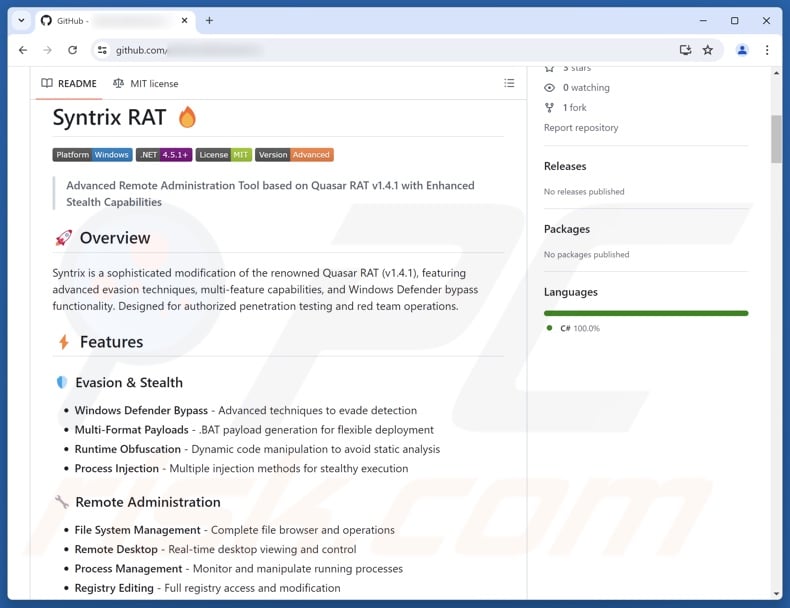Click 'Process Injection' list item
Image resolution: width=790 pixels, height=608 pixels.
pyautogui.click(x=241, y=468)
